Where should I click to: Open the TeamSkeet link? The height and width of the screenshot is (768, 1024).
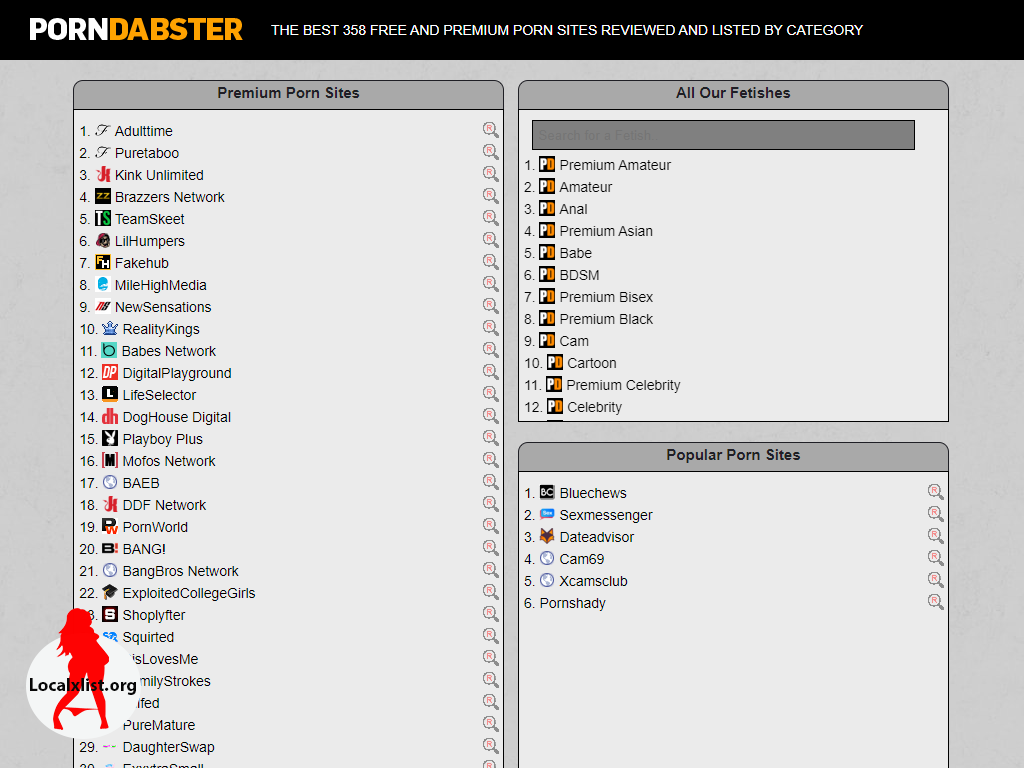150,219
